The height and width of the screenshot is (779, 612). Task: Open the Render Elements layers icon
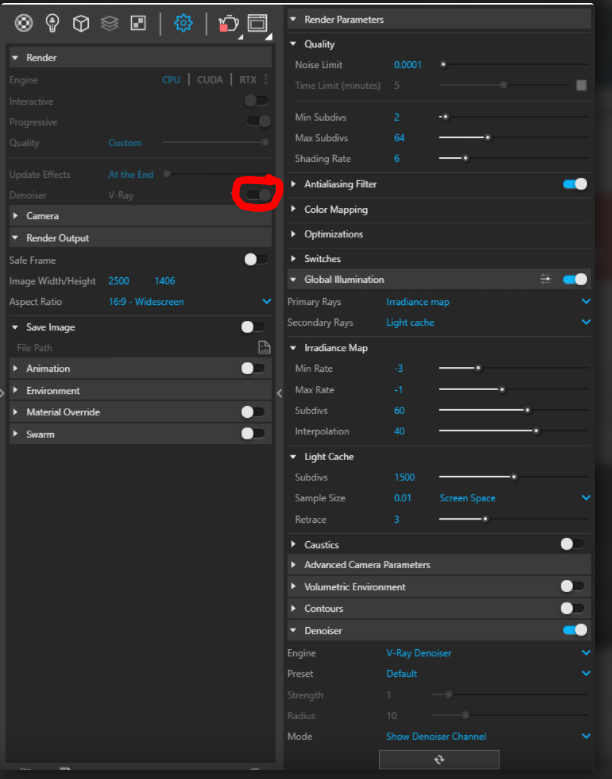pyautogui.click(x=109, y=22)
